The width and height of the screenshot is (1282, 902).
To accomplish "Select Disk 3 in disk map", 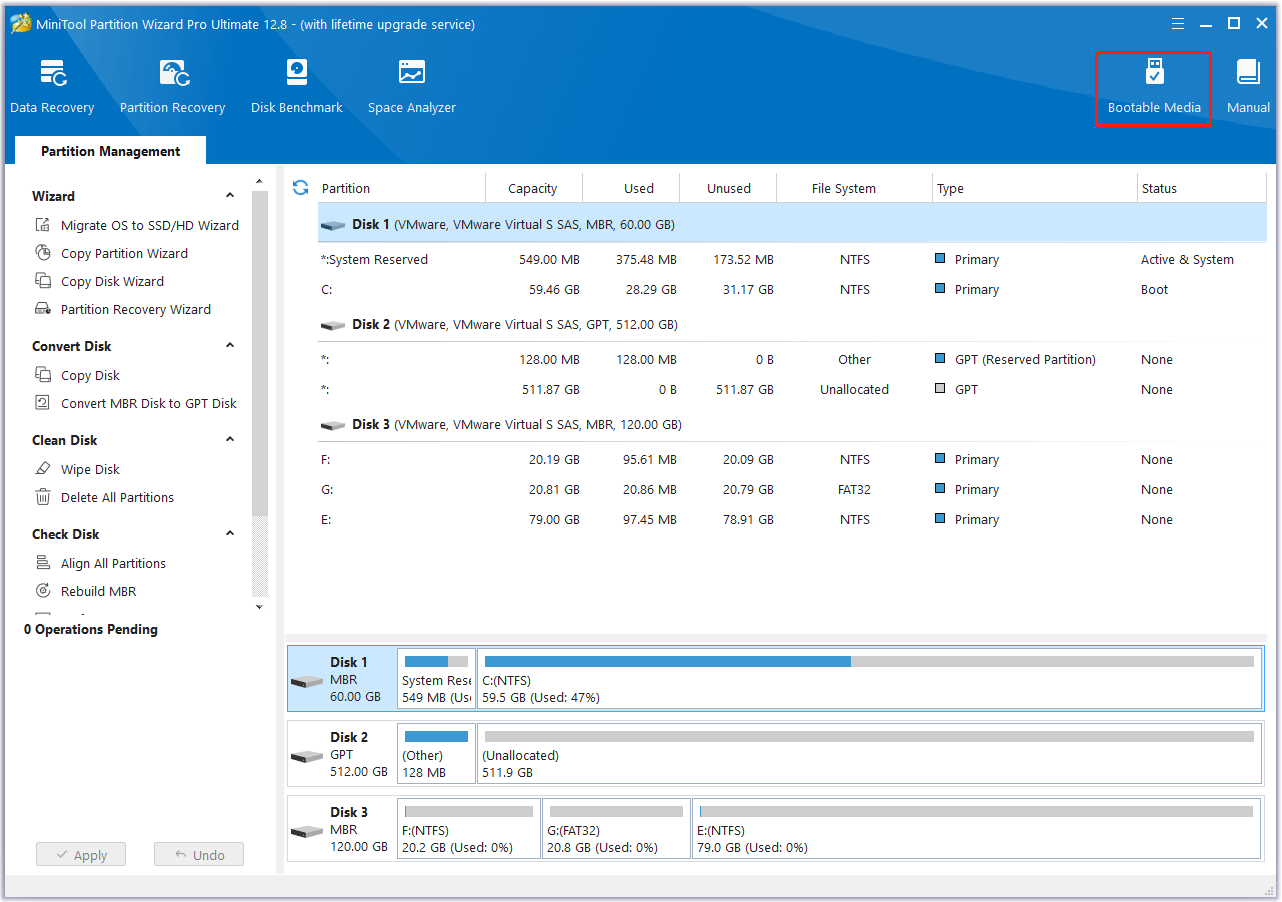I will click(342, 829).
